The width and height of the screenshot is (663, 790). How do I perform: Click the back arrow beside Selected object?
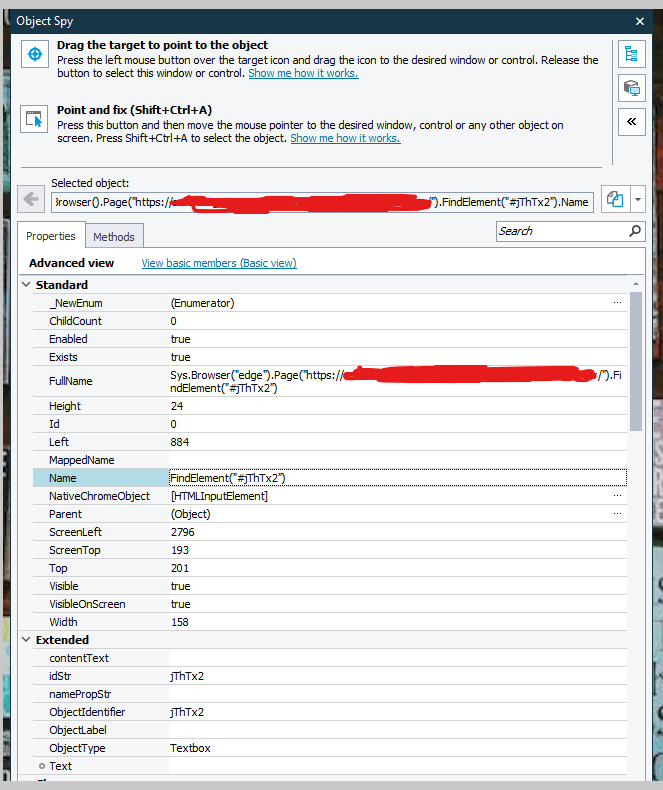32,199
